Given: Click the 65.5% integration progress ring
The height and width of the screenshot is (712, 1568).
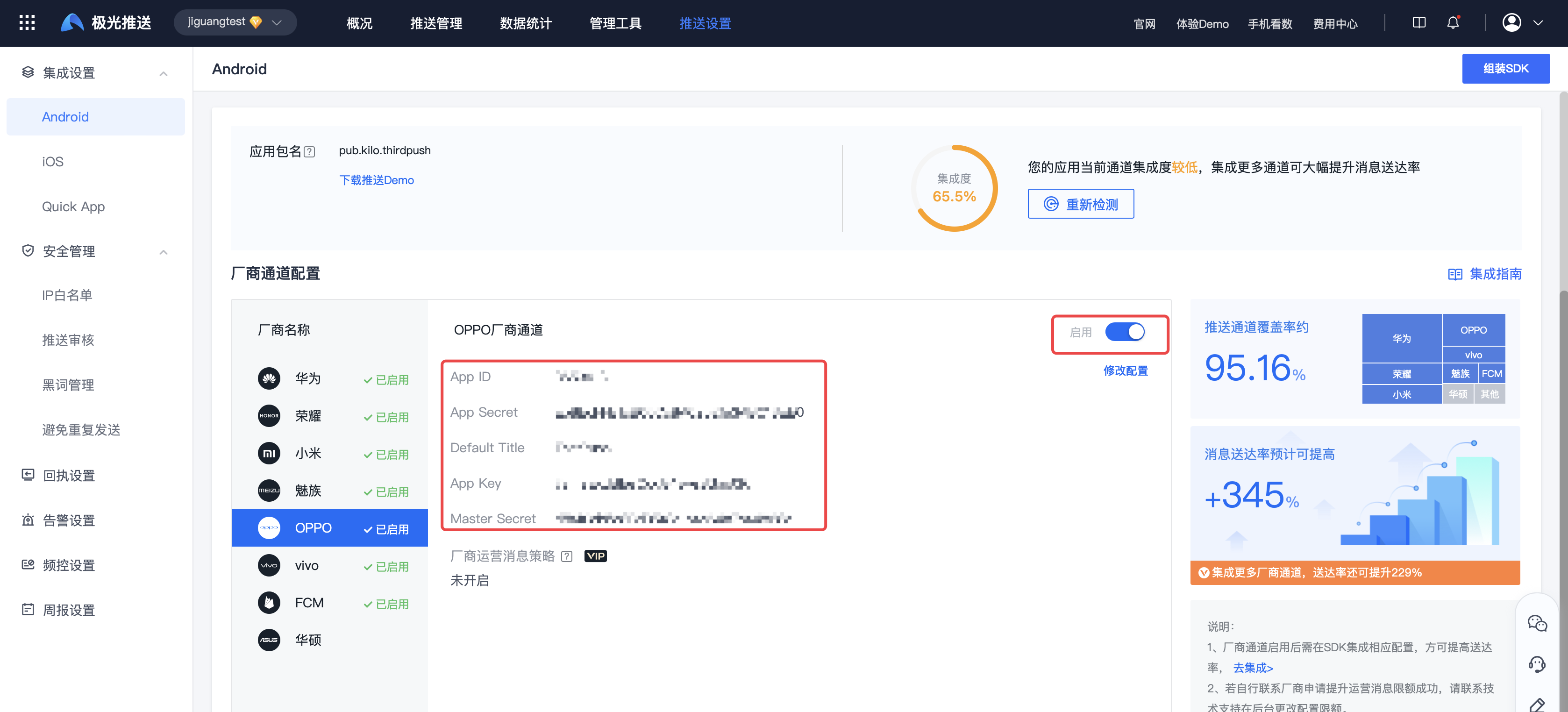Looking at the screenshot, I should [x=954, y=188].
